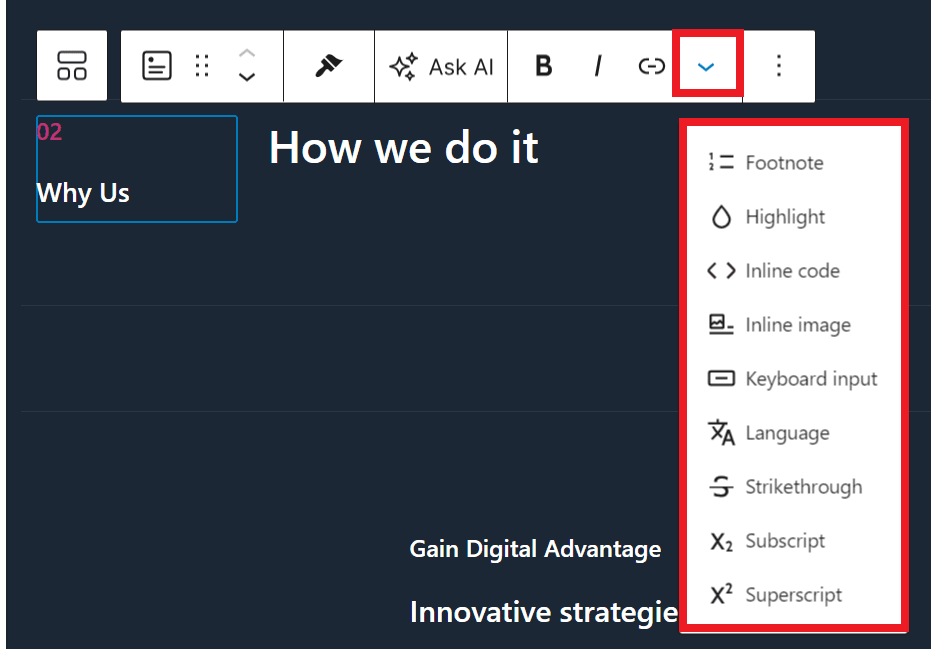
Task: Toggle bold formatting
Action: pyautogui.click(x=543, y=66)
